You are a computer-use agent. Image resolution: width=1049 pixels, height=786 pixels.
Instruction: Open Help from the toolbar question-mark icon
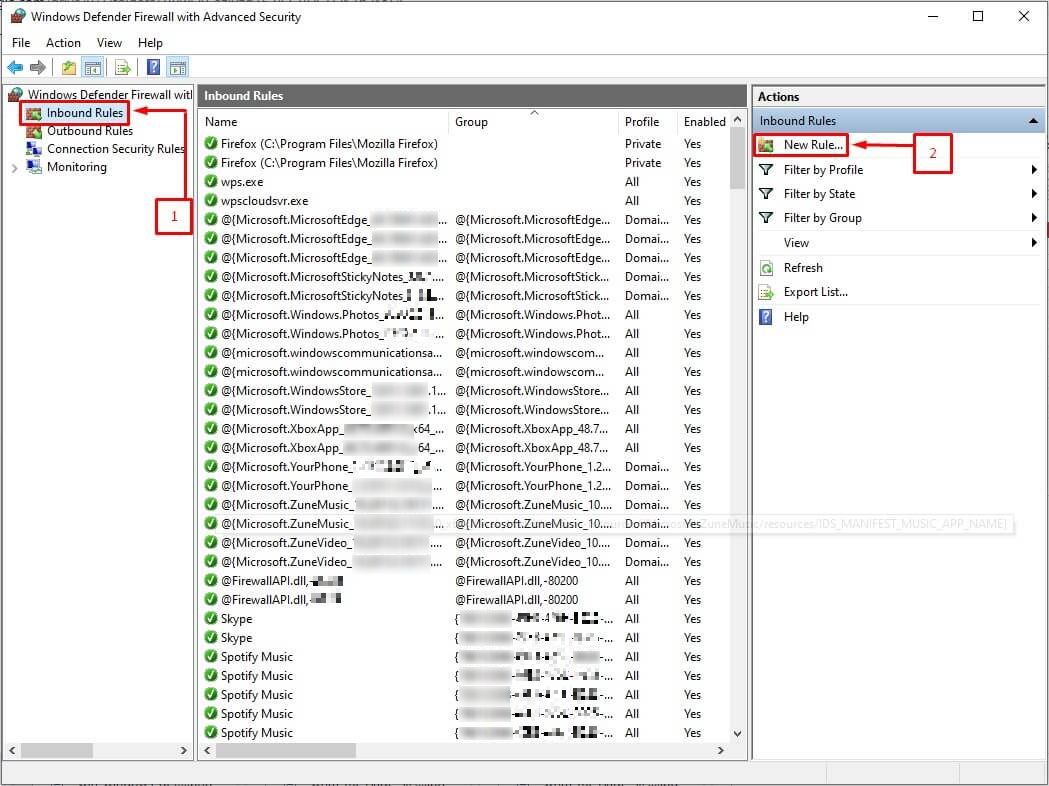pyautogui.click(x=154, y=67)
